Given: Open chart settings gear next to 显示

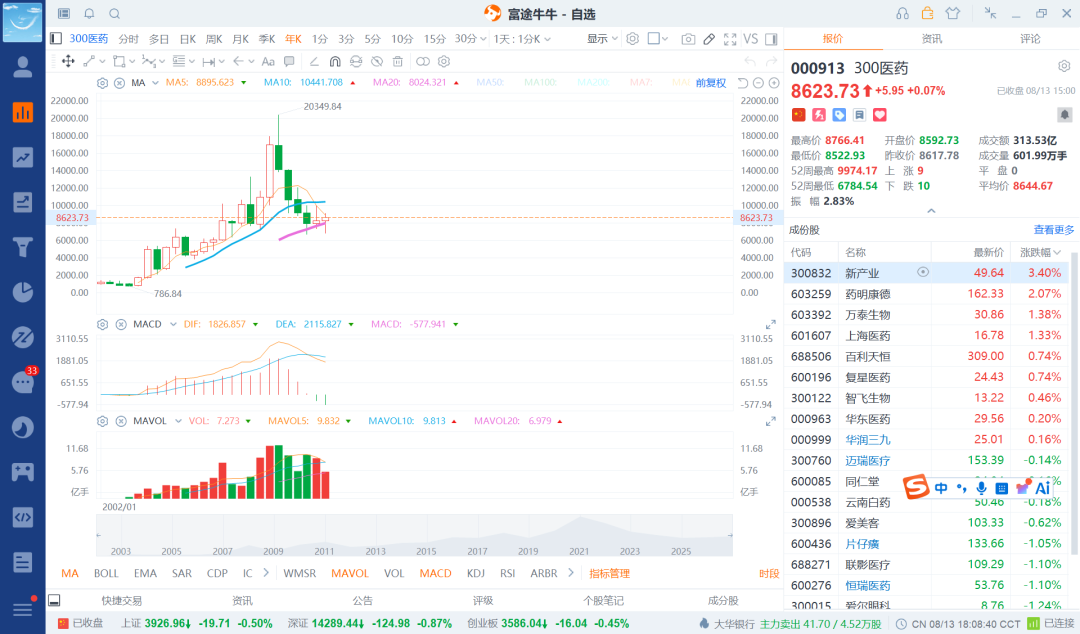Looking at the screenshot, I should 632,39.
